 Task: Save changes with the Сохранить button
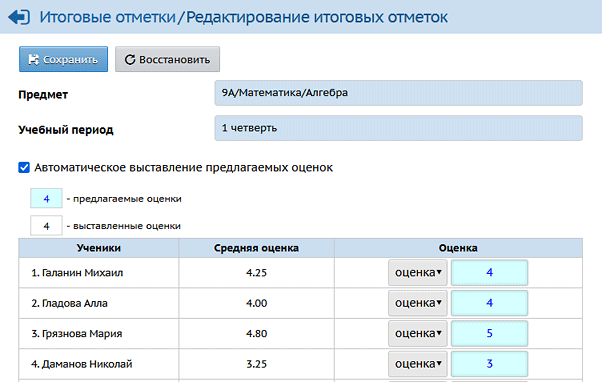pos(63,59)
